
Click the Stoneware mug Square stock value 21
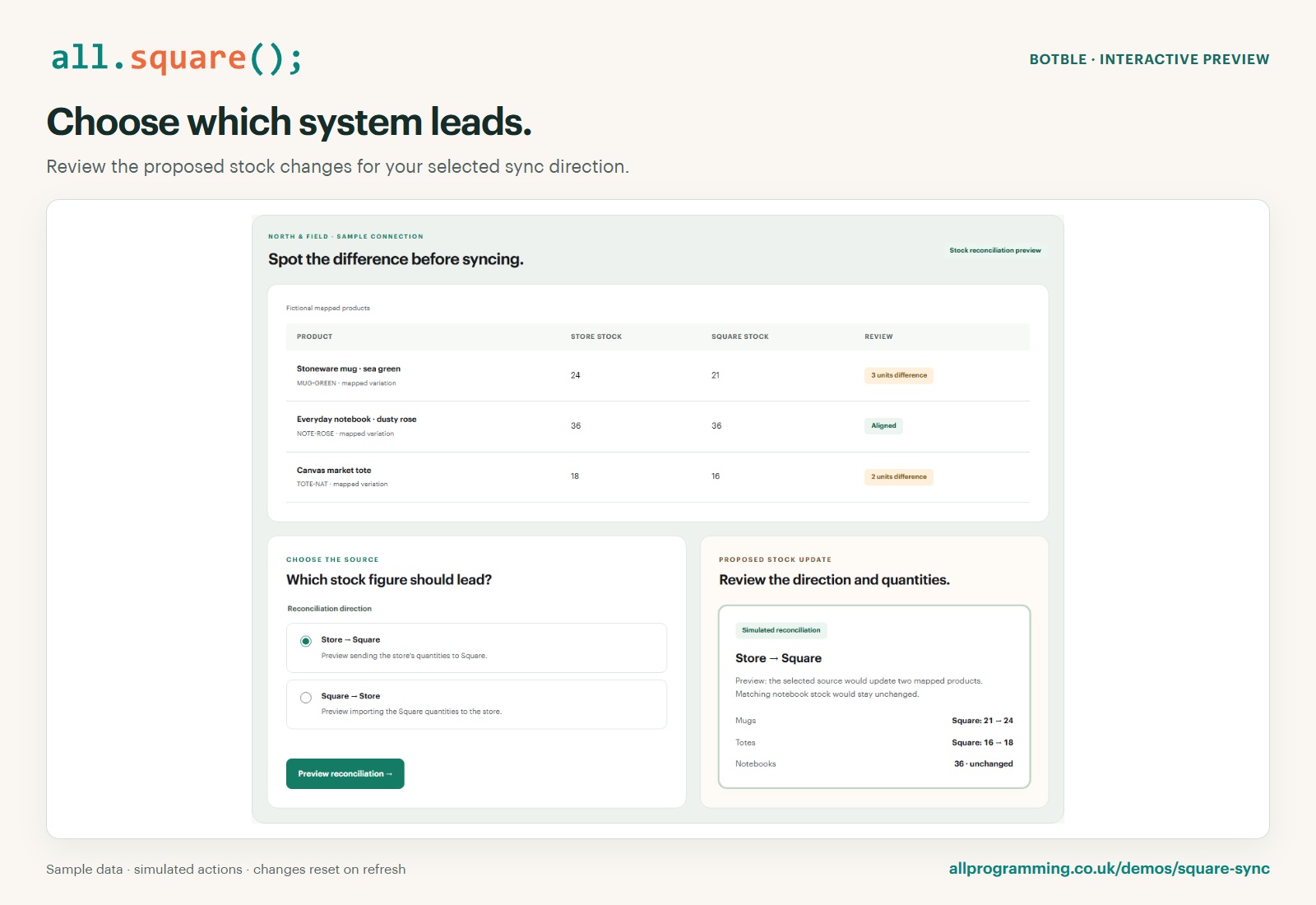coord(716,375)
